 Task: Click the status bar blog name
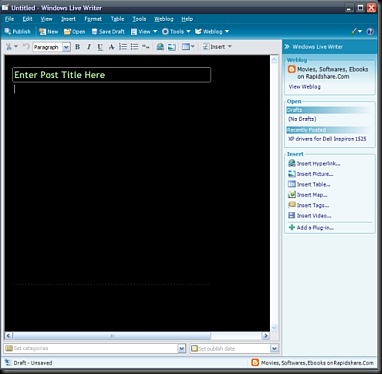(317, 363)
